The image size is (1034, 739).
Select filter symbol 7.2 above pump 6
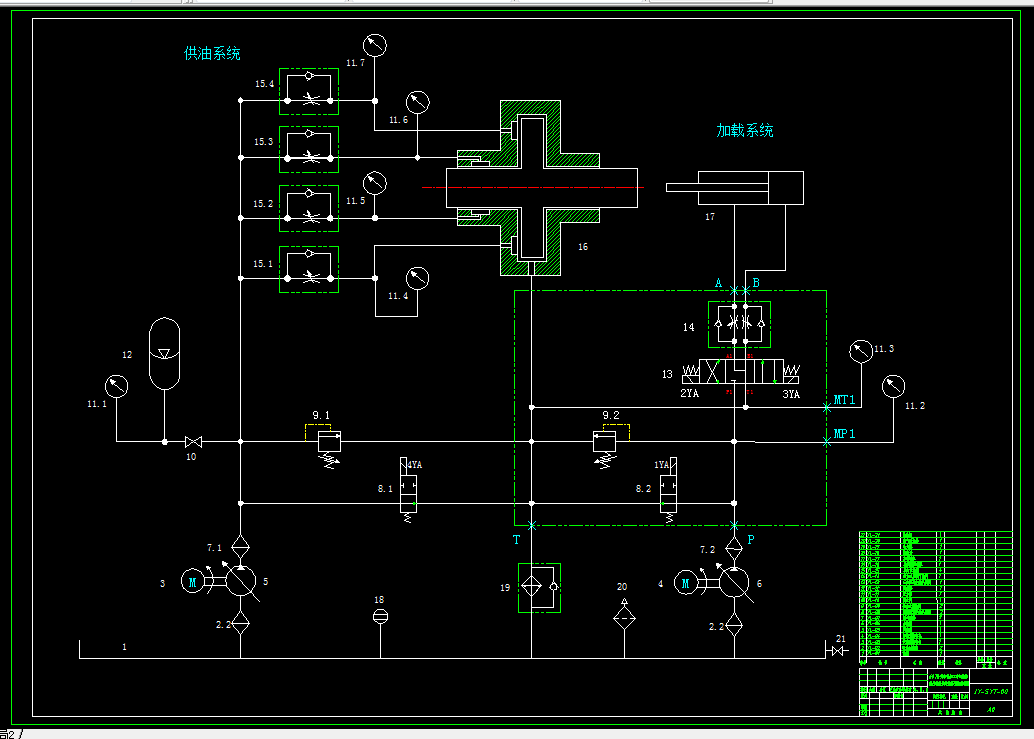click(734, 548)
